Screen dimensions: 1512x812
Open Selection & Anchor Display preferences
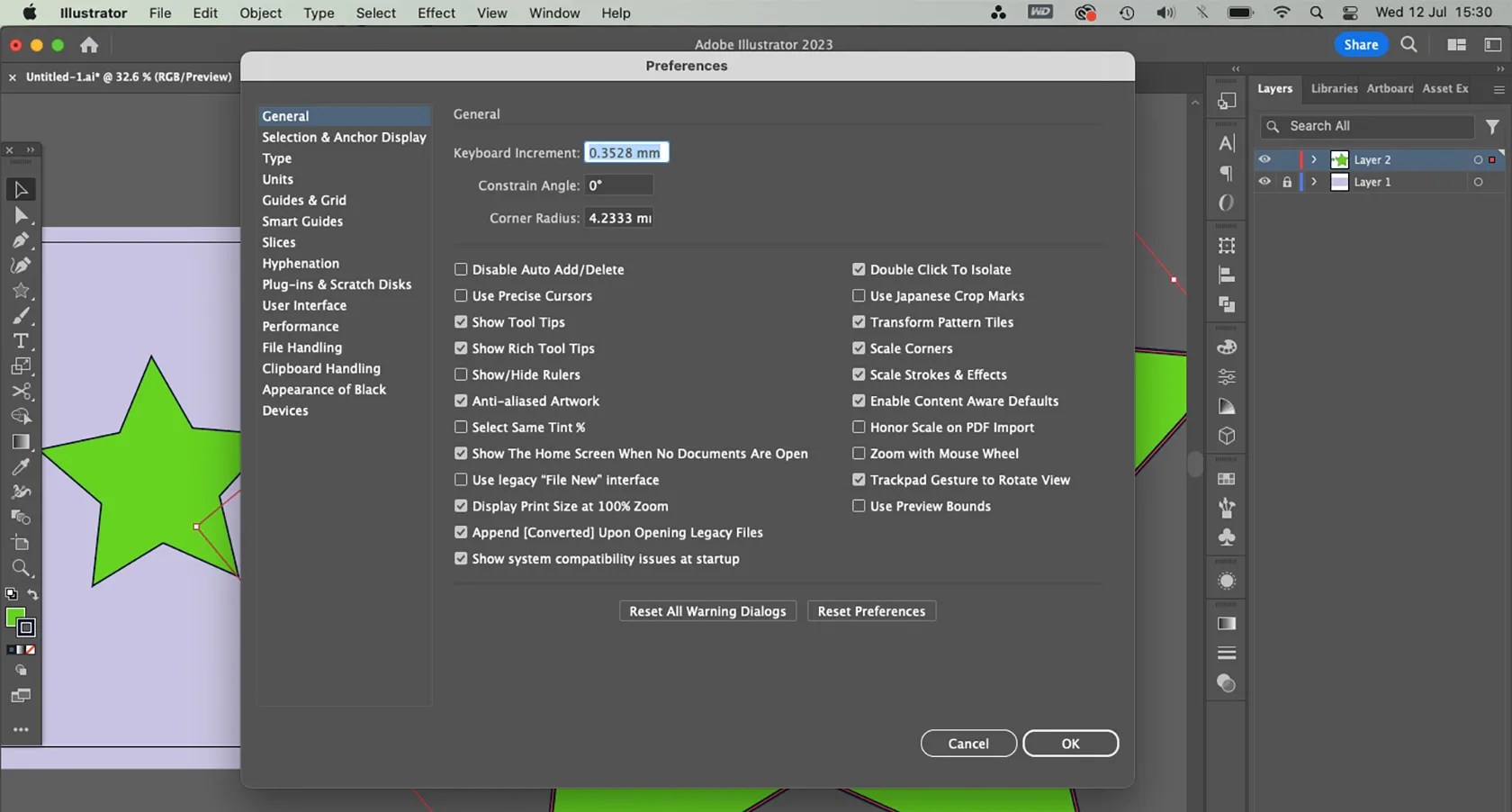point(344,137)
